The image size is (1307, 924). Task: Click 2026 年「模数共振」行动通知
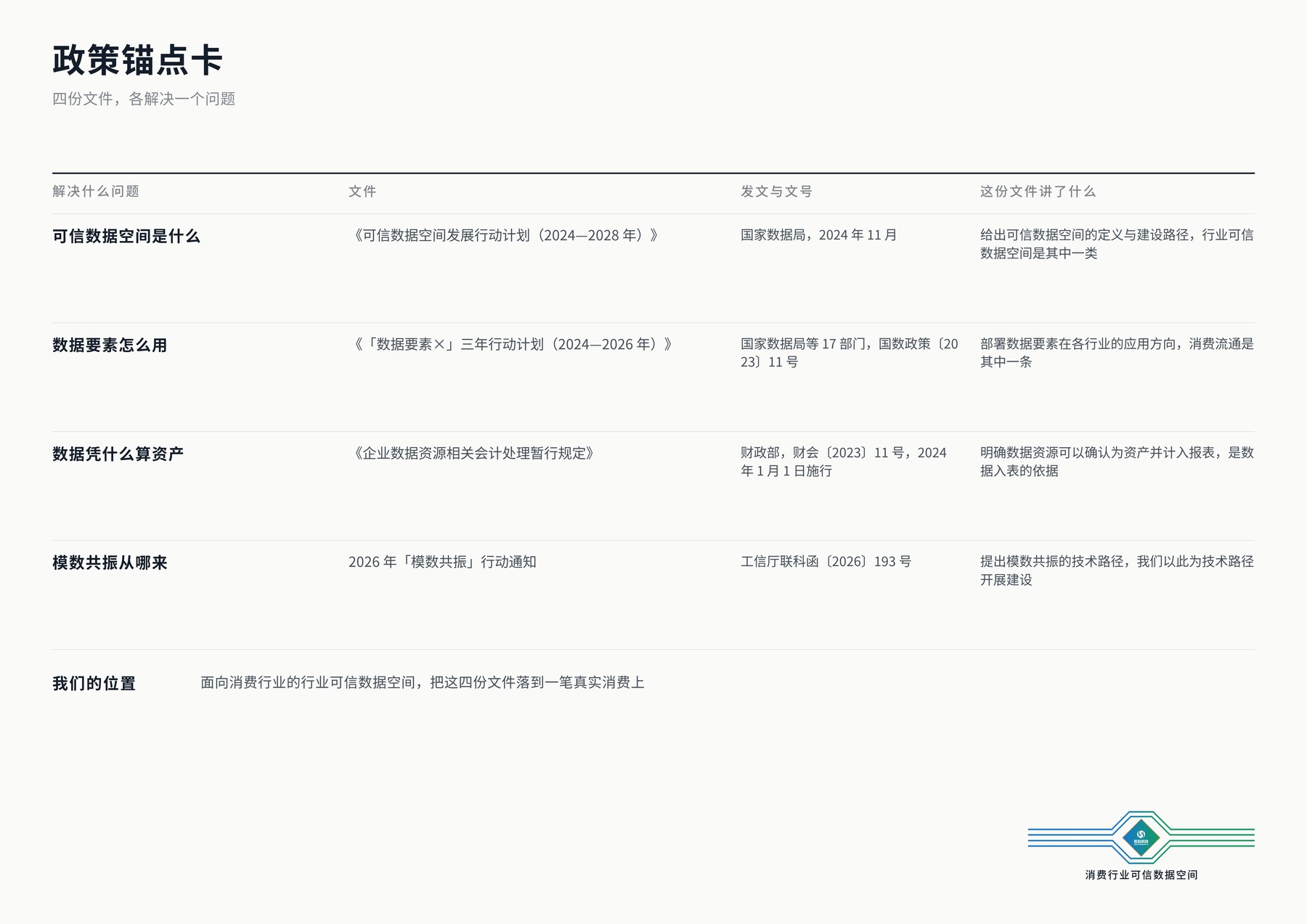[442, 562]
